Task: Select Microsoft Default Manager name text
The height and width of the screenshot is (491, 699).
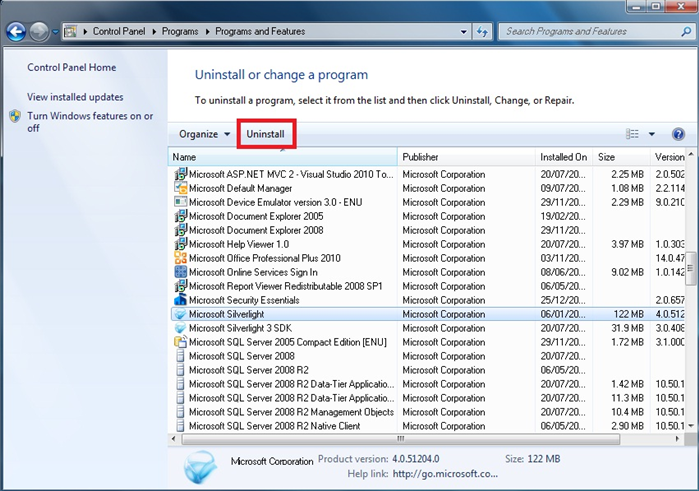Action: pos(240,188)
